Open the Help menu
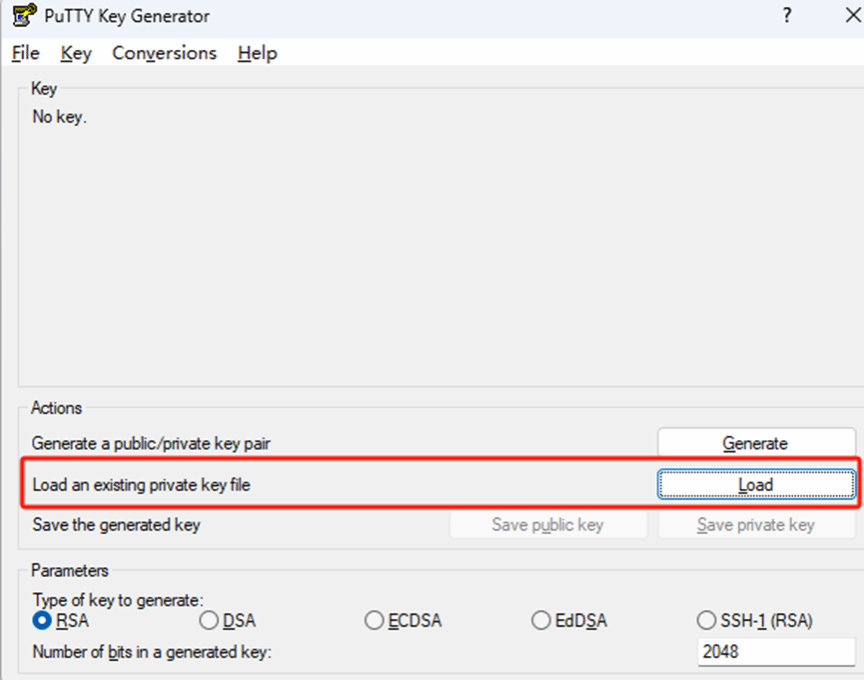Image resolution: width=864 pixels, height=680 pixels. 257,53
